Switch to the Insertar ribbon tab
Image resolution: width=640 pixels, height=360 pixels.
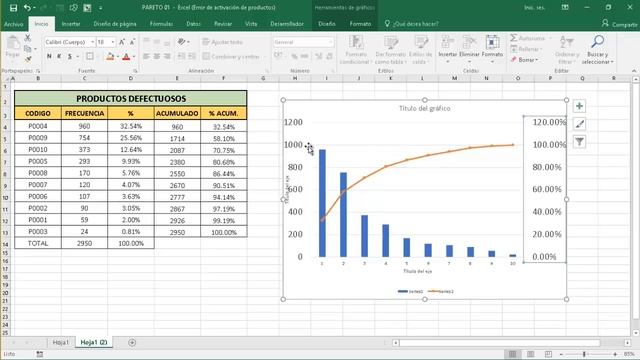click(71, 24)
